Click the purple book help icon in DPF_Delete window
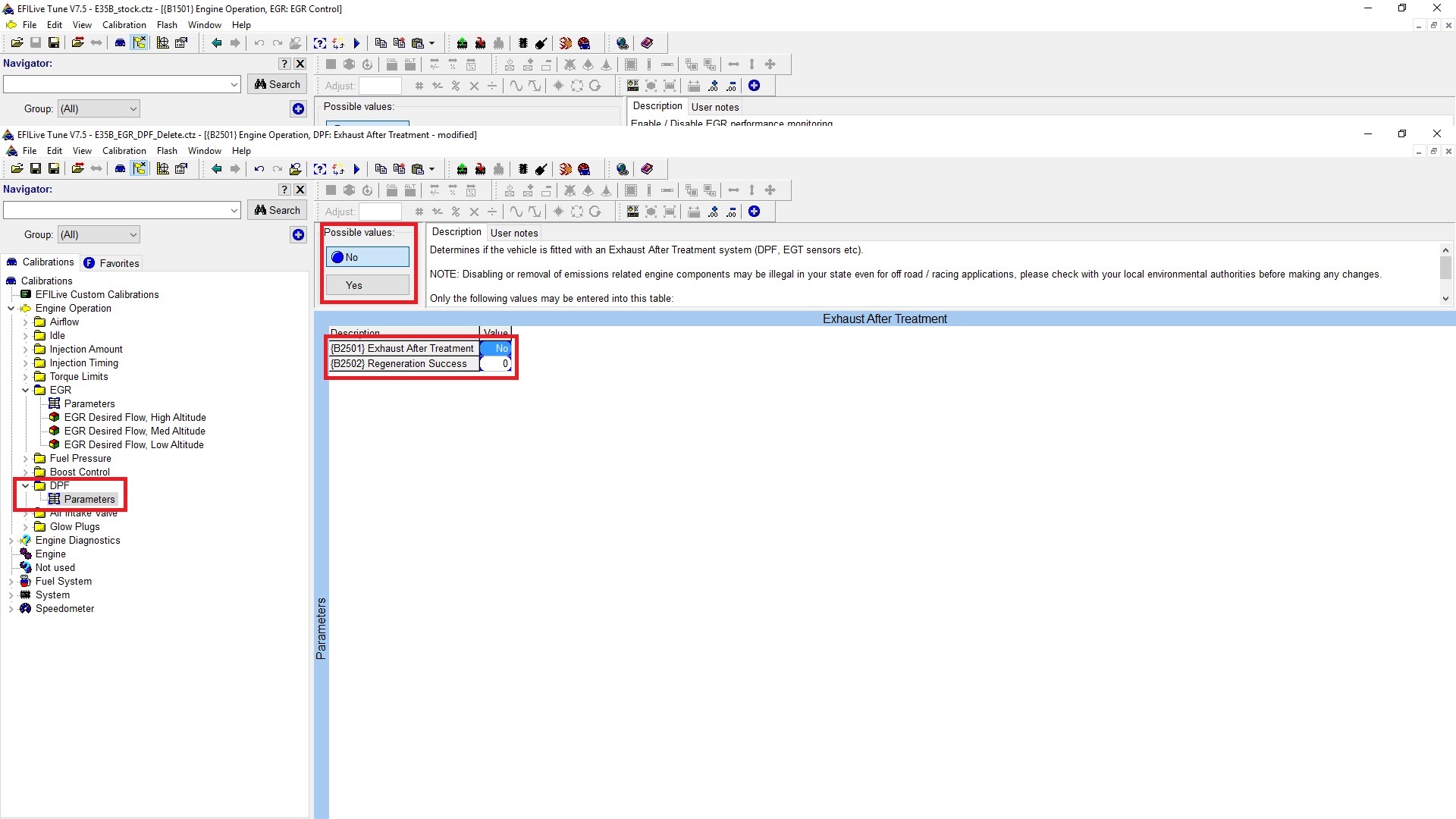 pyautogui.click(x=647, y=169)
